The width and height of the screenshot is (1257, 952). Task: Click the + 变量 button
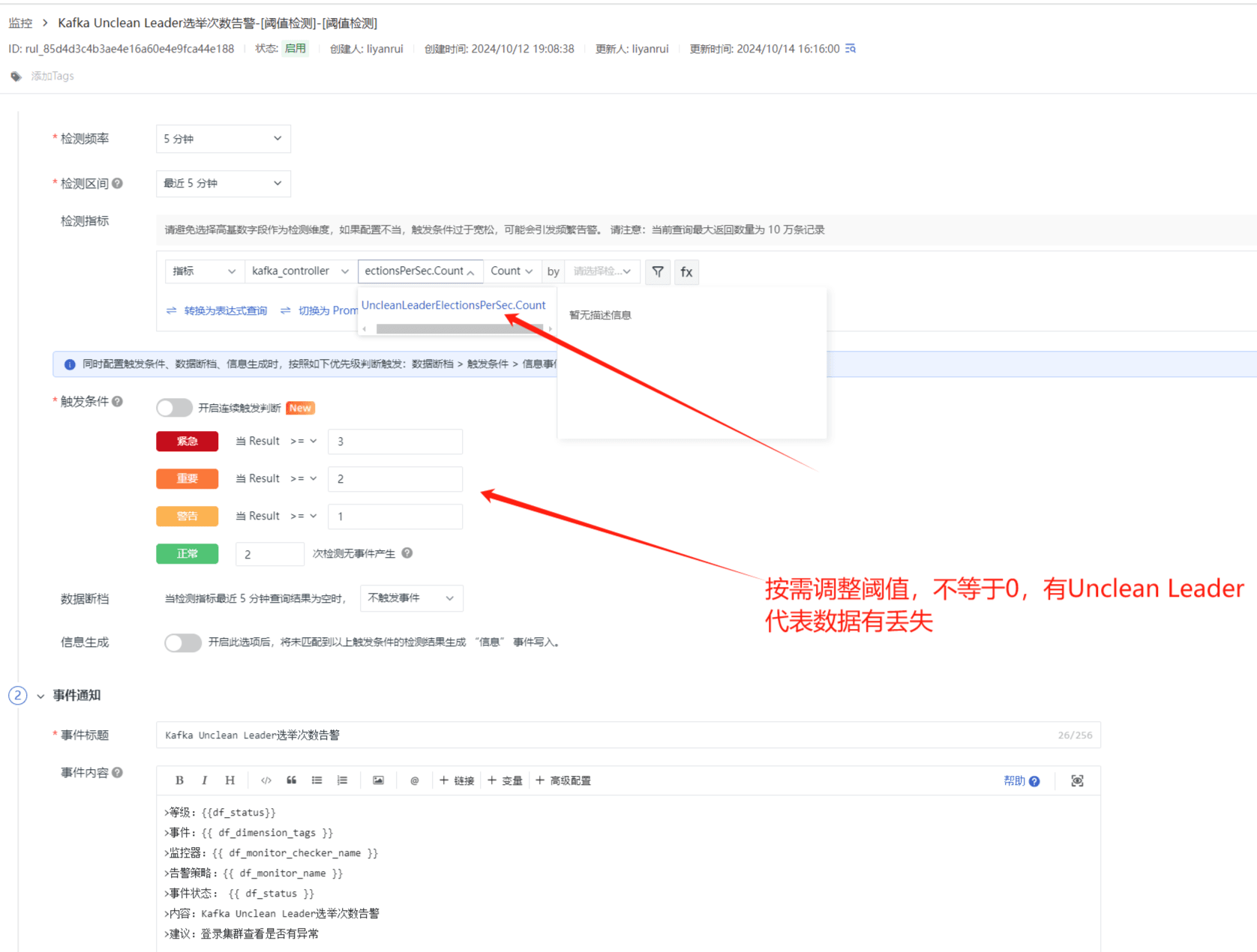pyautogui.click(x=505, y=780)
